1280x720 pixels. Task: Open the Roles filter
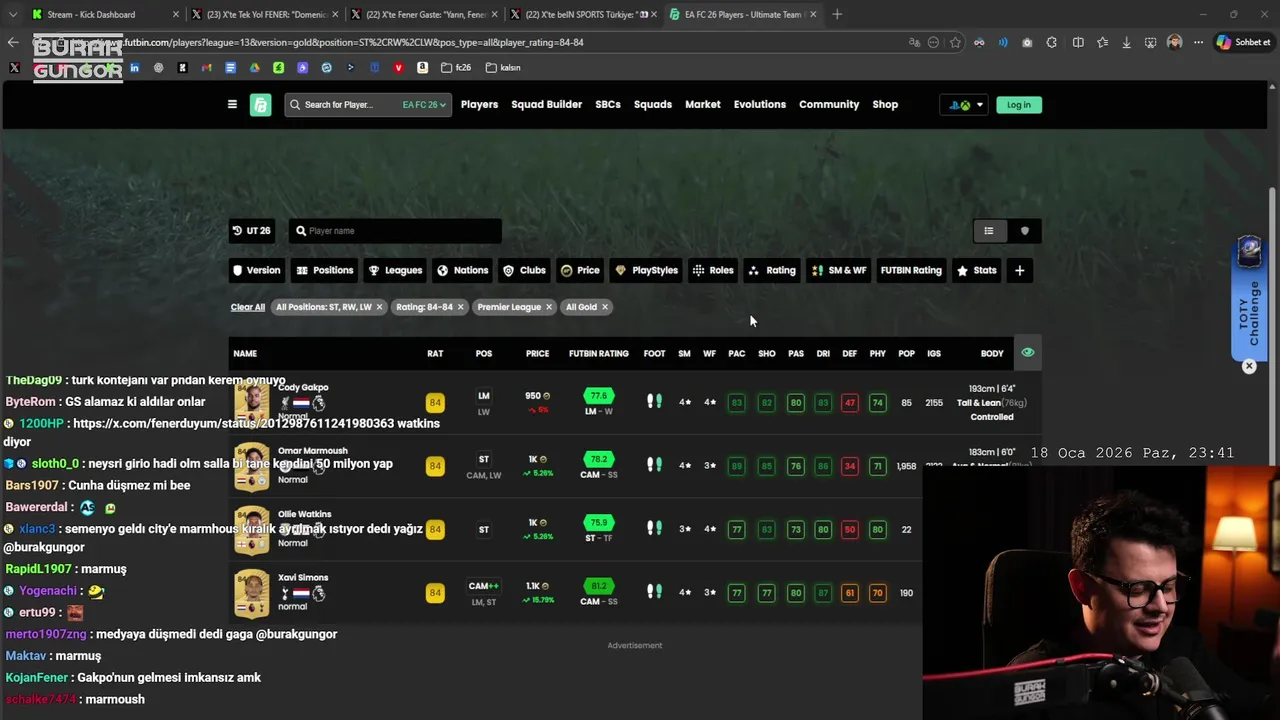point(714,271)
